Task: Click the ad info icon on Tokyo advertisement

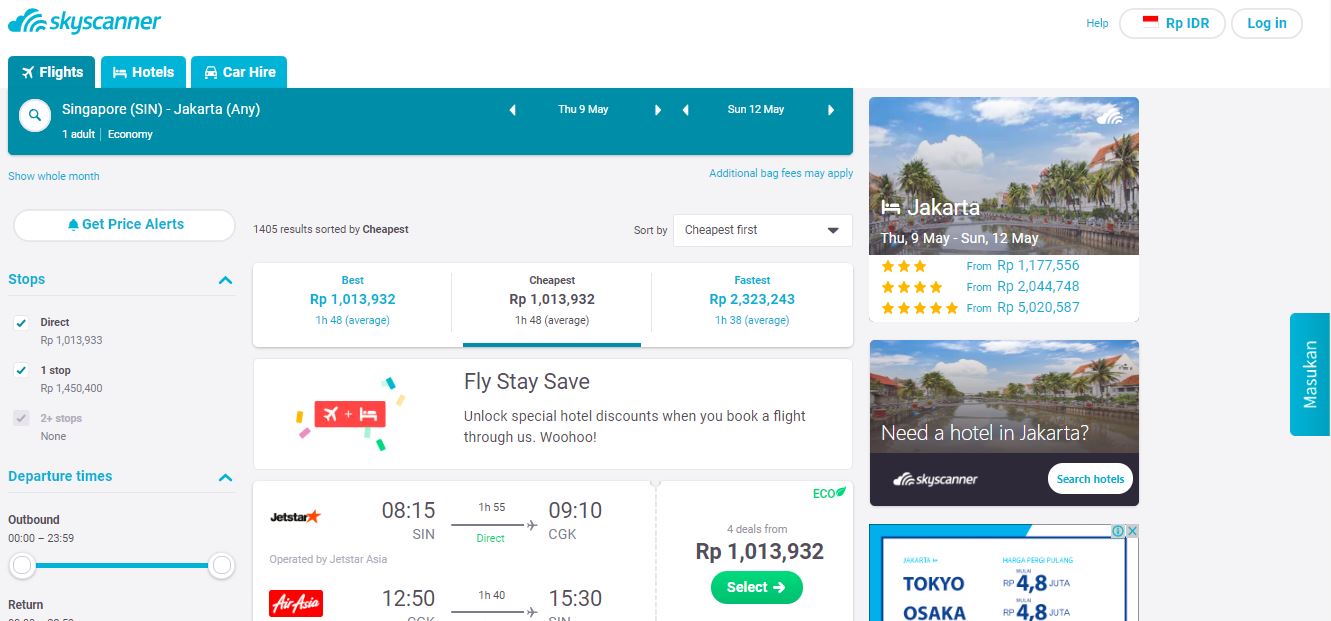Action: click(1118, 531)
